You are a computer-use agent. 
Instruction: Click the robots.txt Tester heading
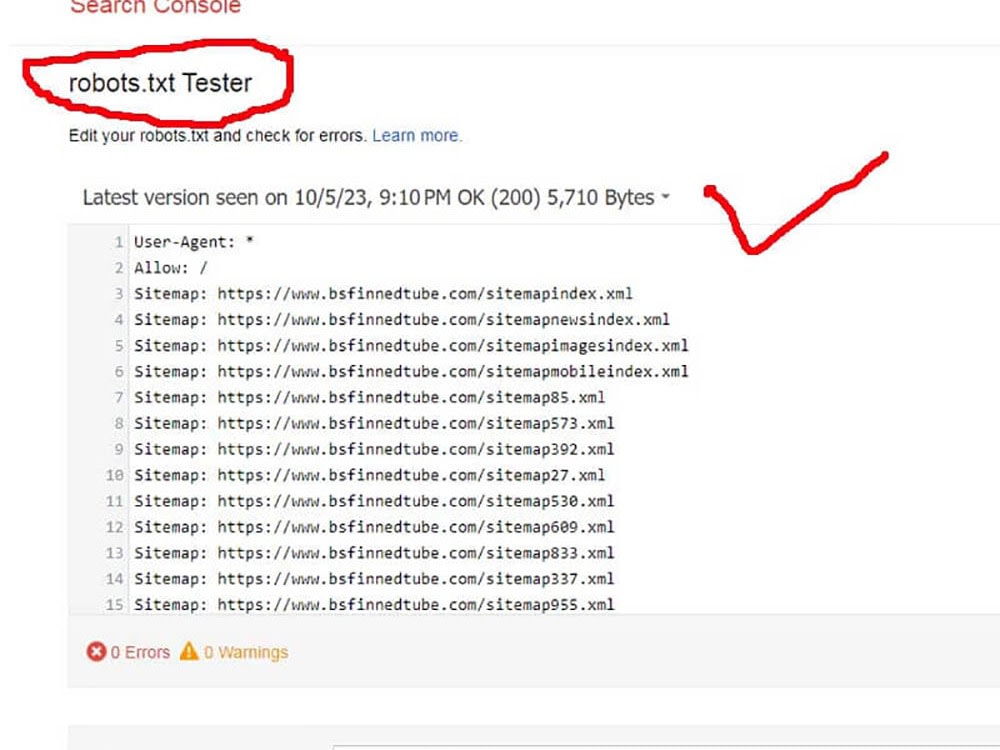pos(160,84)
